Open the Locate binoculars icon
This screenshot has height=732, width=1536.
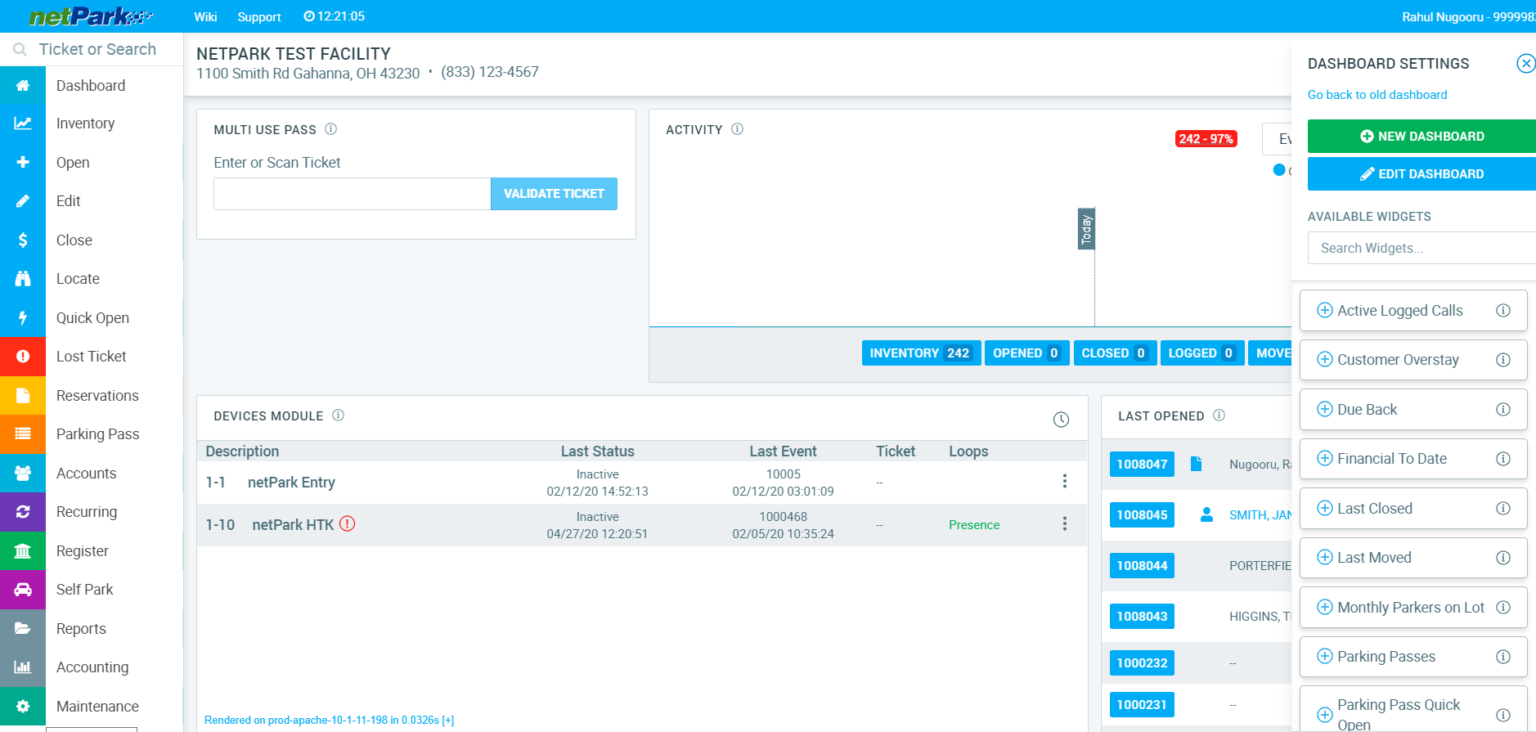pos(22,279)
